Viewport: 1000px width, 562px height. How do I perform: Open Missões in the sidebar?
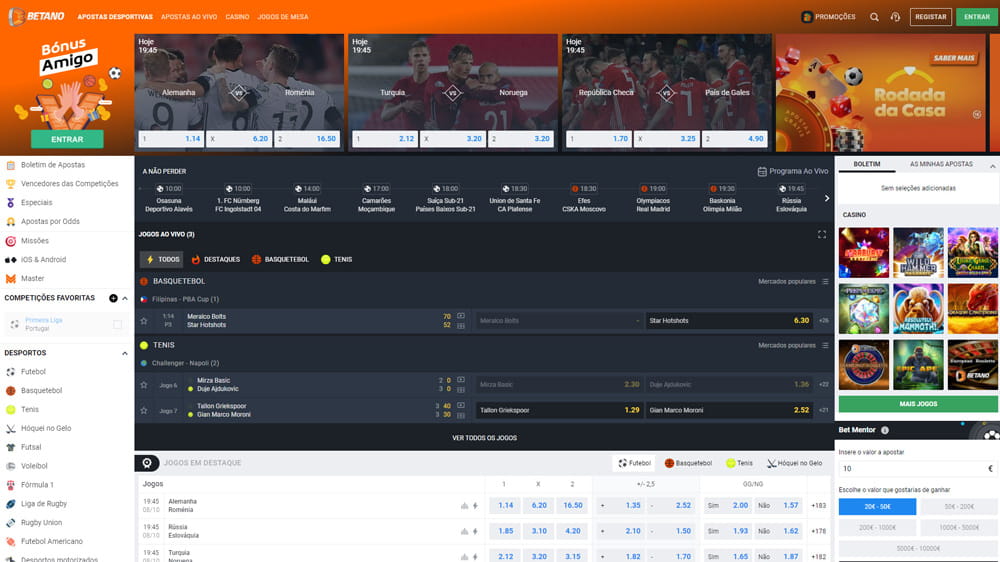pyautogui.click(x=34, y=240)
